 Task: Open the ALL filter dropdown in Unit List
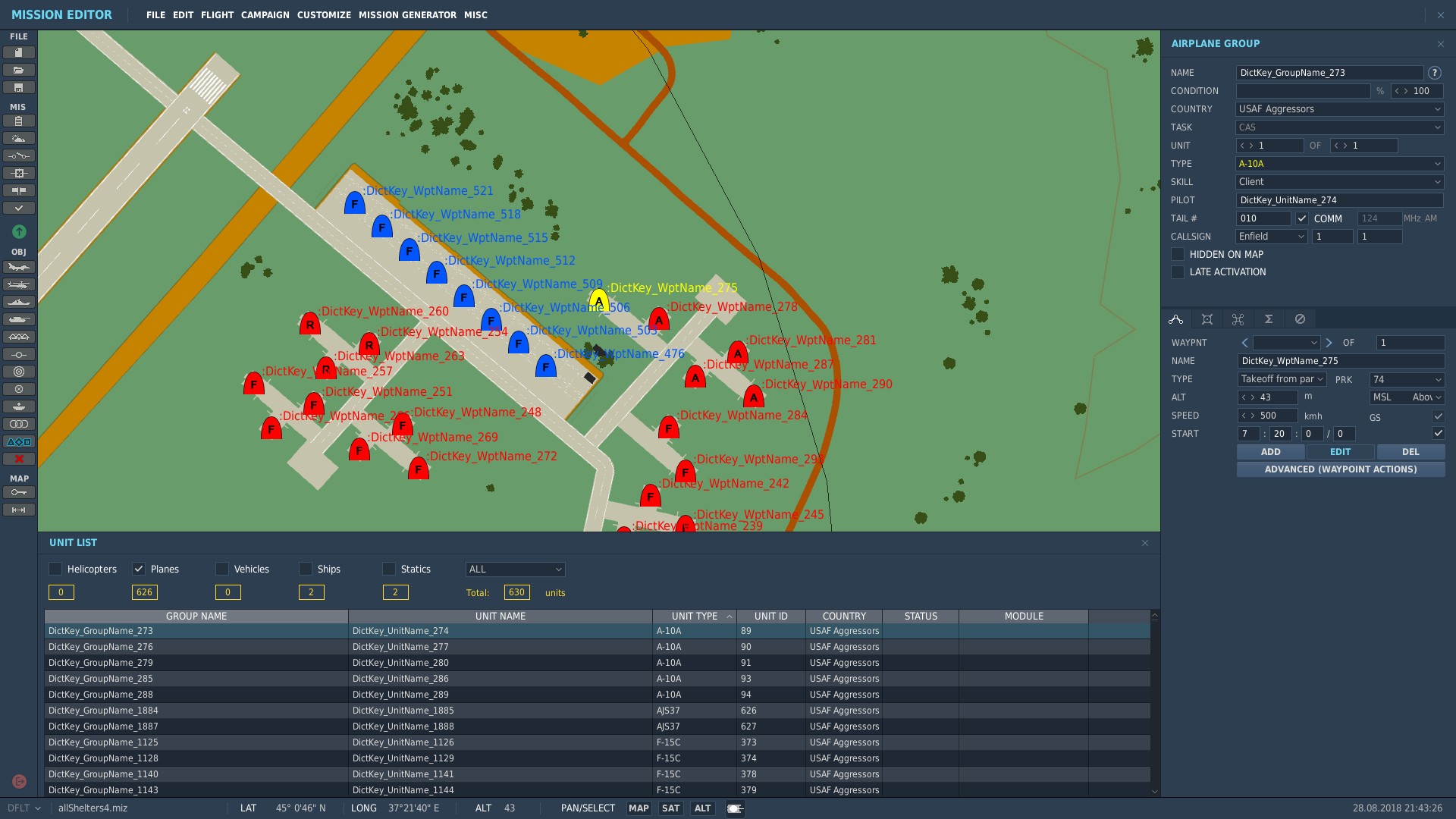515,570
